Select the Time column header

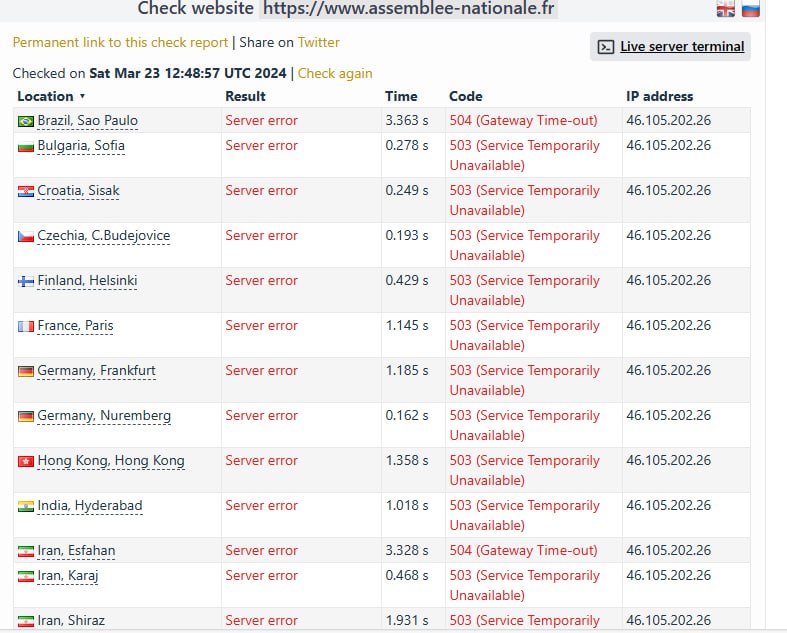point(401,96)
